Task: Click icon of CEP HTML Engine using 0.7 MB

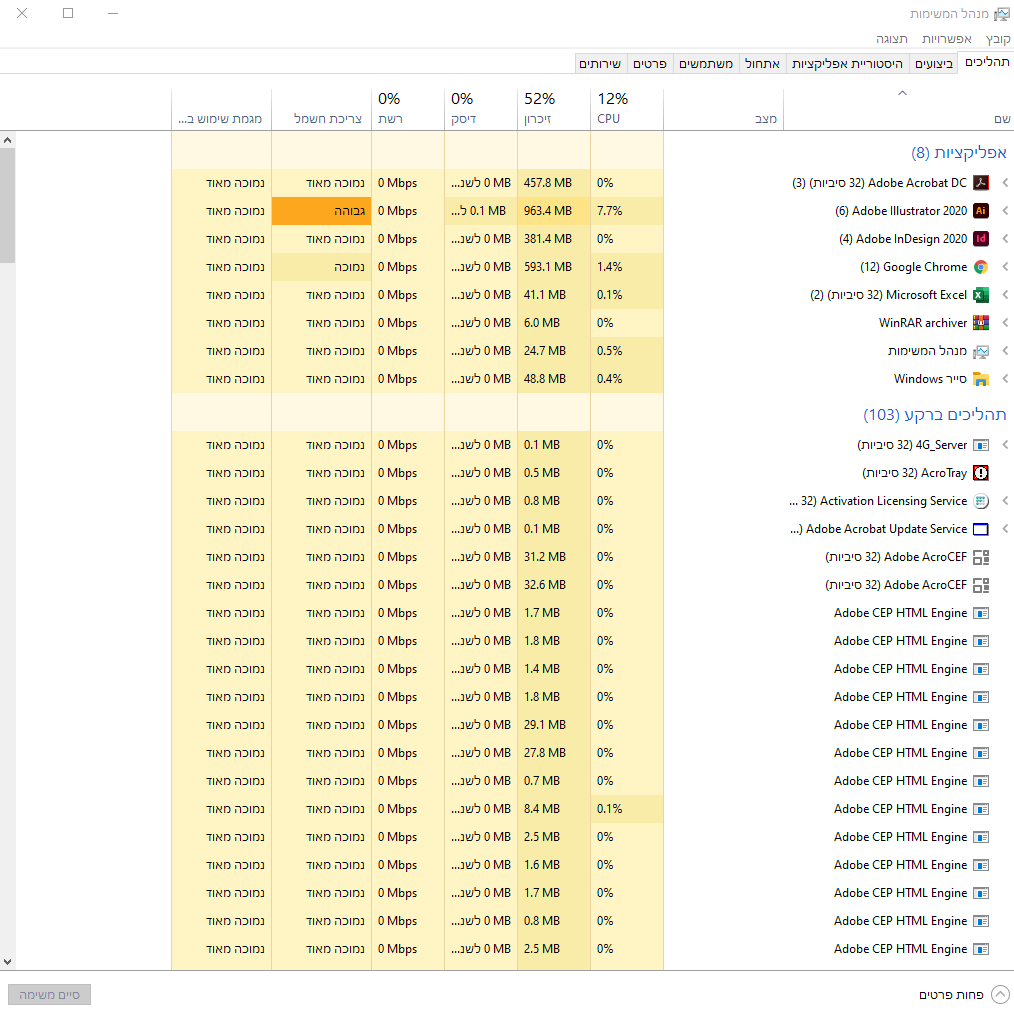Action: click(x=981, y=781)
